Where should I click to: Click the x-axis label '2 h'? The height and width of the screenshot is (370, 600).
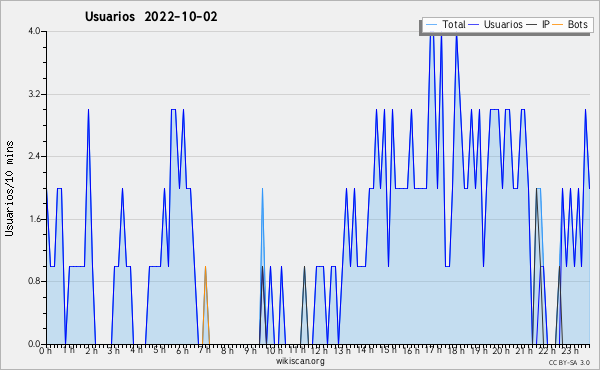click(x=91, y=350)
